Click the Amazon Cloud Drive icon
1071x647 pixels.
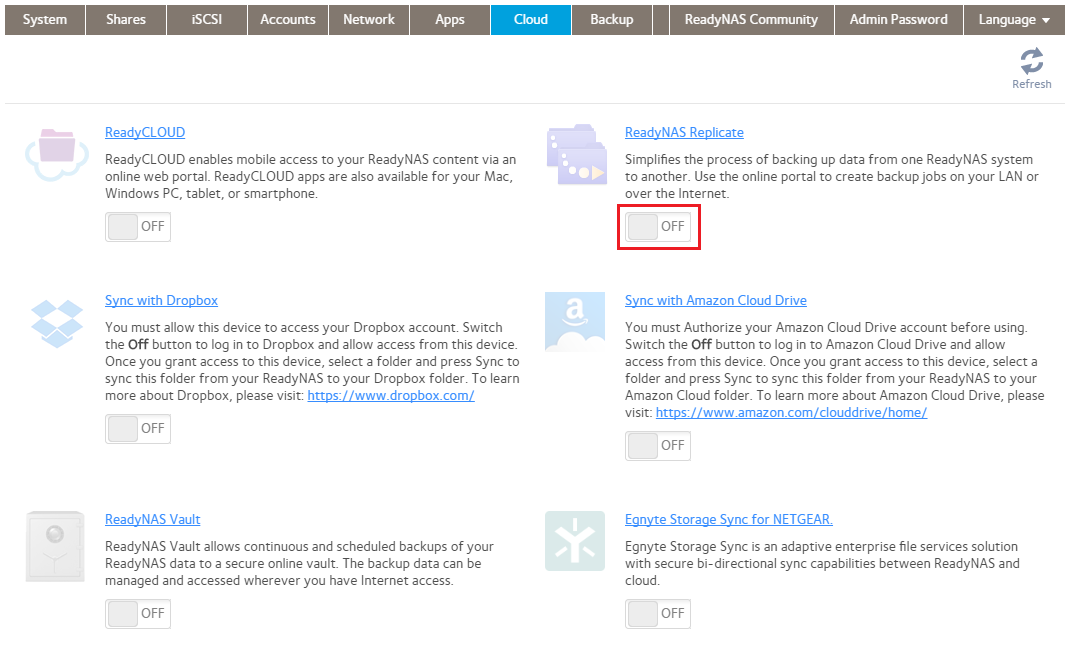tap(575, 322)
